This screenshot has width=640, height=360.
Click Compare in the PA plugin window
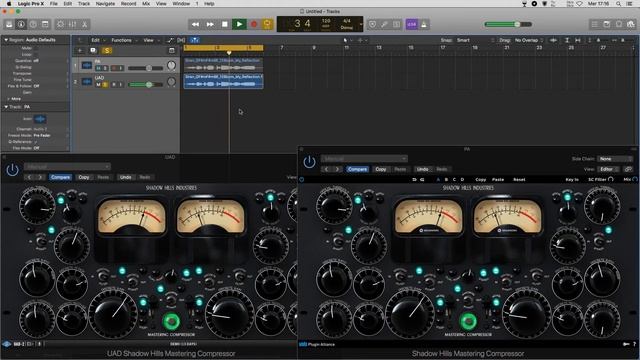pyautogui.click(x=357, y=169)
